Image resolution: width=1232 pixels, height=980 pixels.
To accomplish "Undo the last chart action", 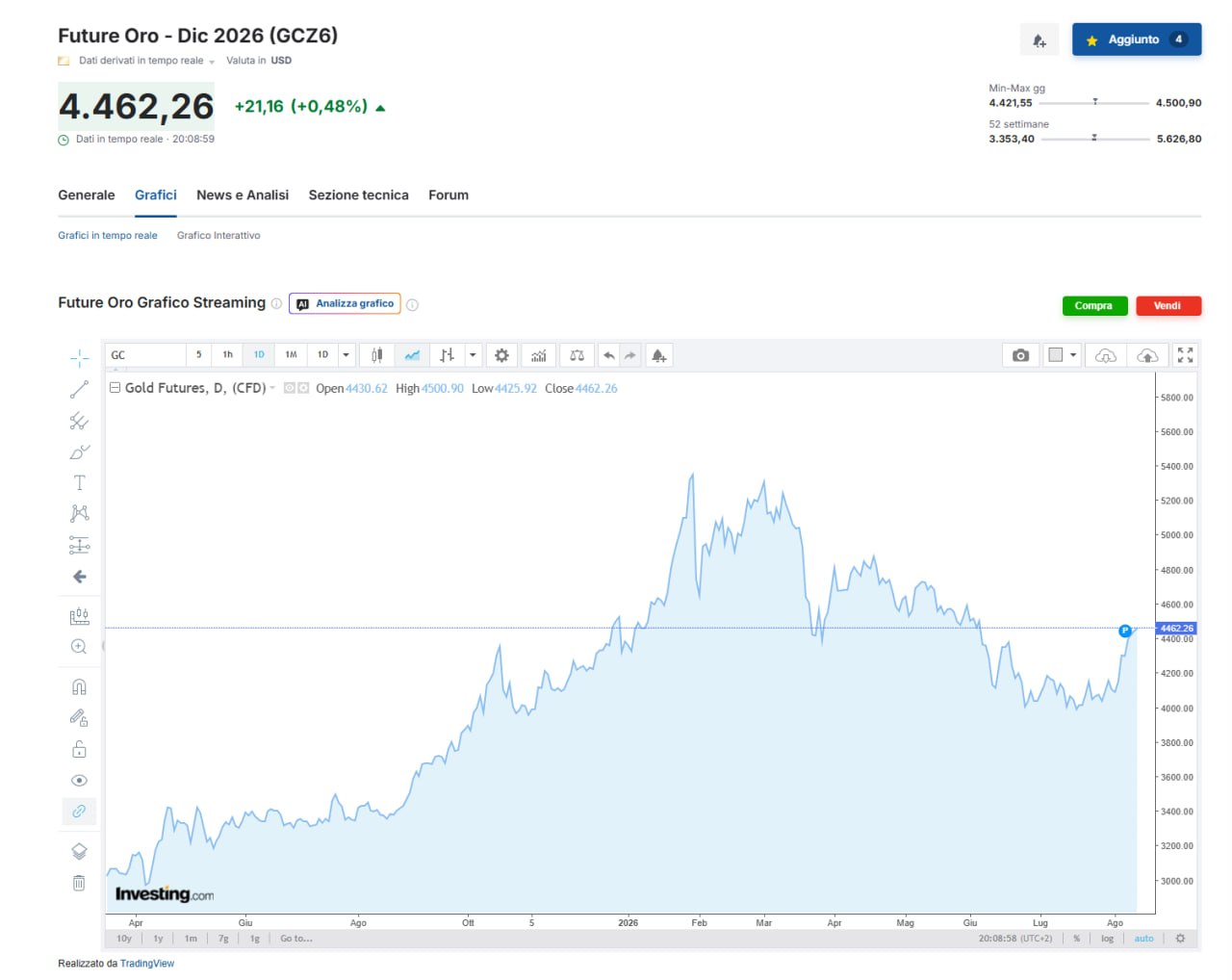I will click(x=608, y=355).
